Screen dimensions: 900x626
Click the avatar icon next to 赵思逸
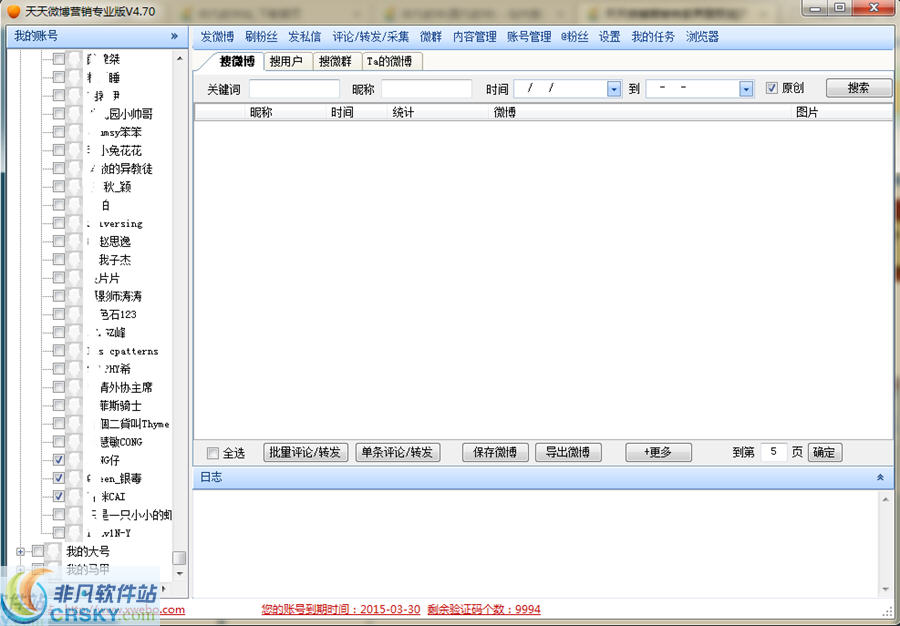click(x=76, y=242)
